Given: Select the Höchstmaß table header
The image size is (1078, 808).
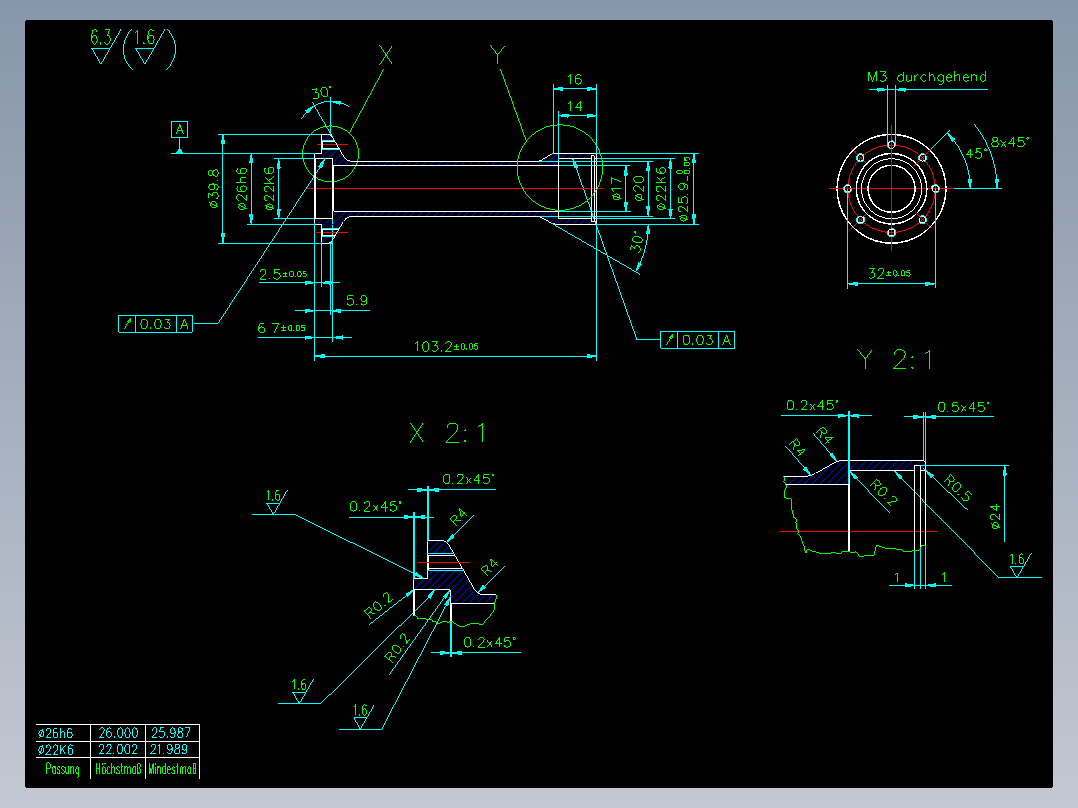Looking at the screenshot, I should coord(118,769).
